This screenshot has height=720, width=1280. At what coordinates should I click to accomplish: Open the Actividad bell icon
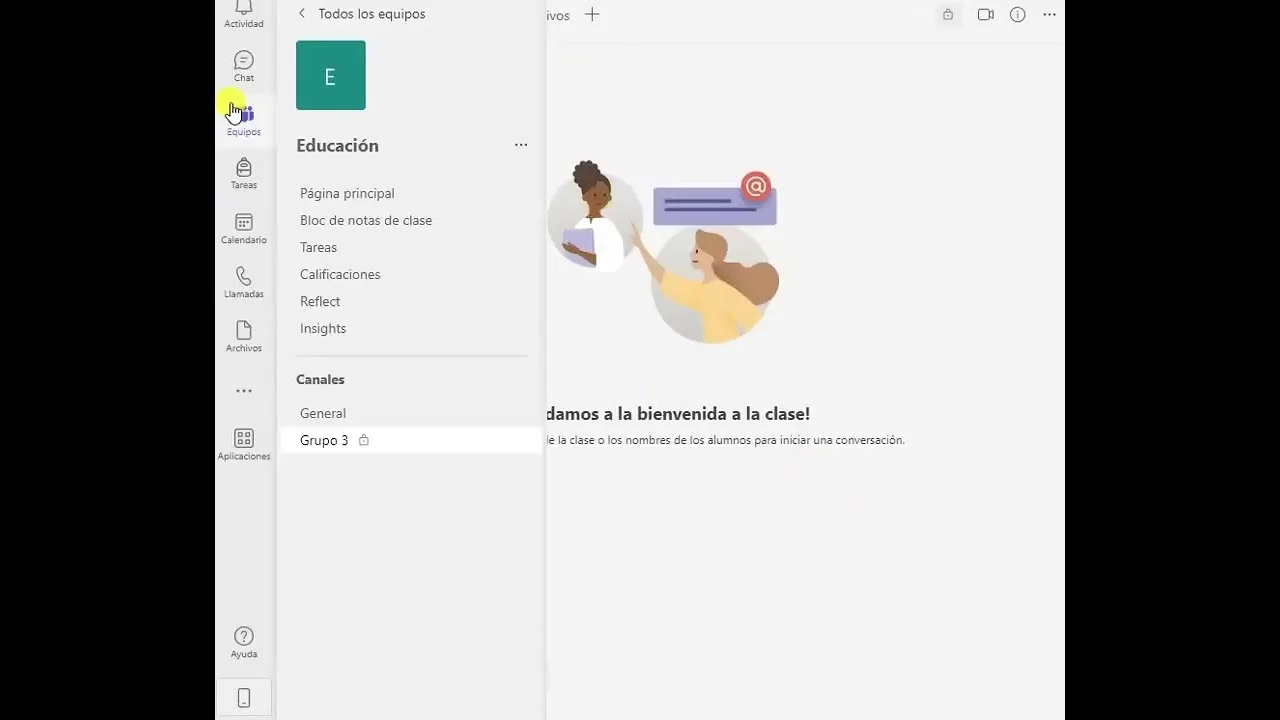[x=244, y=10]
